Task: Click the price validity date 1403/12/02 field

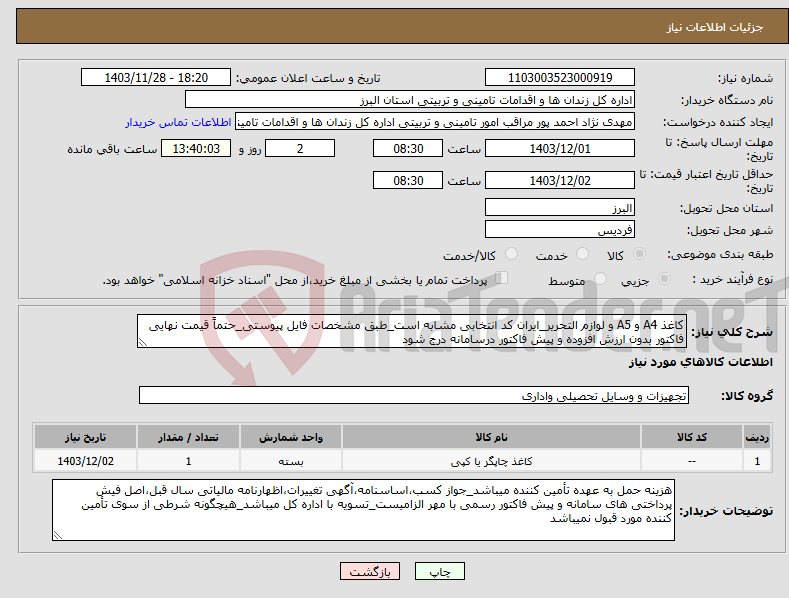Action: [560, 180]
